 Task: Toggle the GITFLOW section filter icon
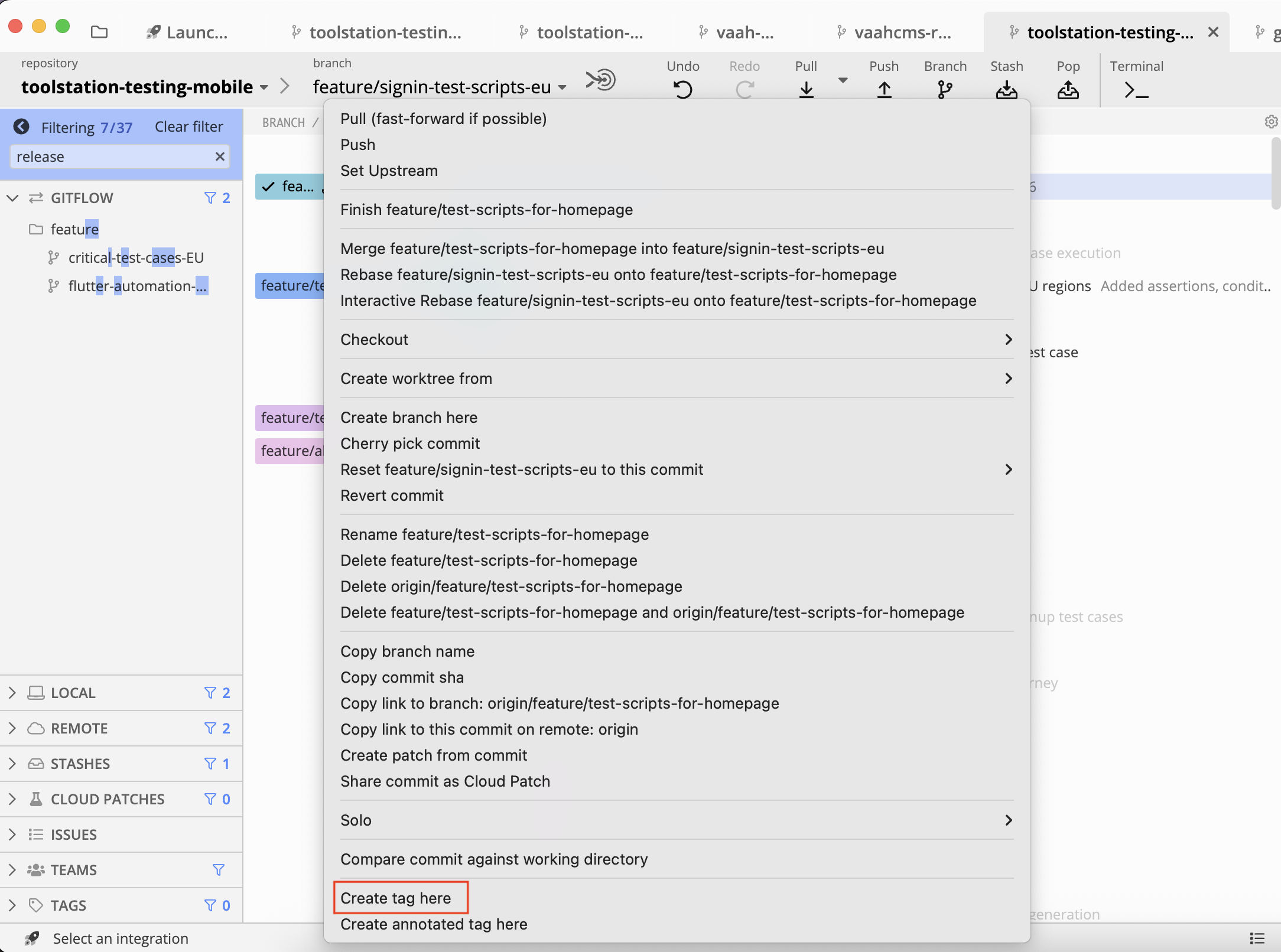pos(210,198)
